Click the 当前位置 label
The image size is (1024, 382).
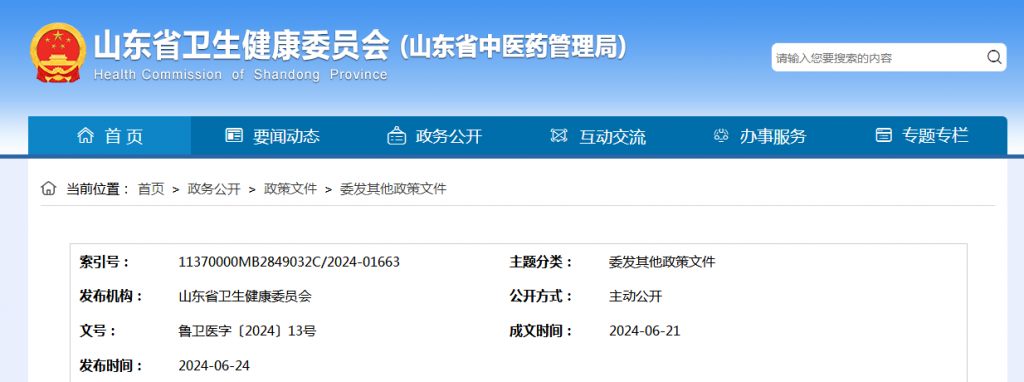(x=98, y=189)
